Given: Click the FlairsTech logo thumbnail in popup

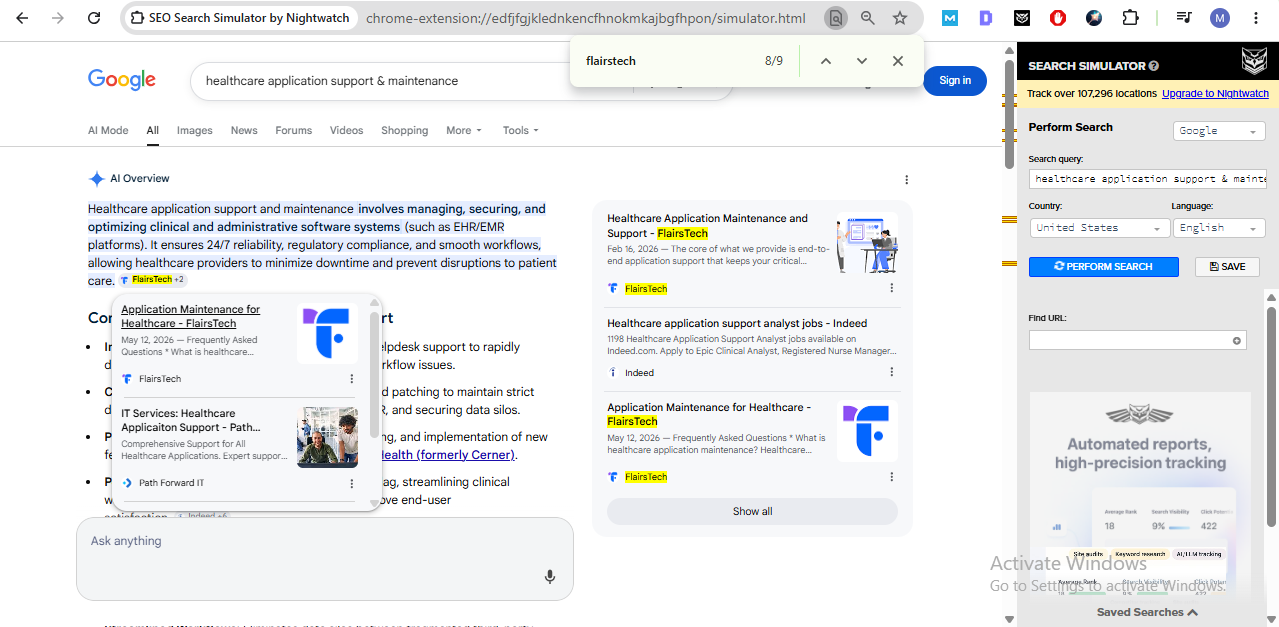Looking at the screenshot, I should click(x=327, y=334).
